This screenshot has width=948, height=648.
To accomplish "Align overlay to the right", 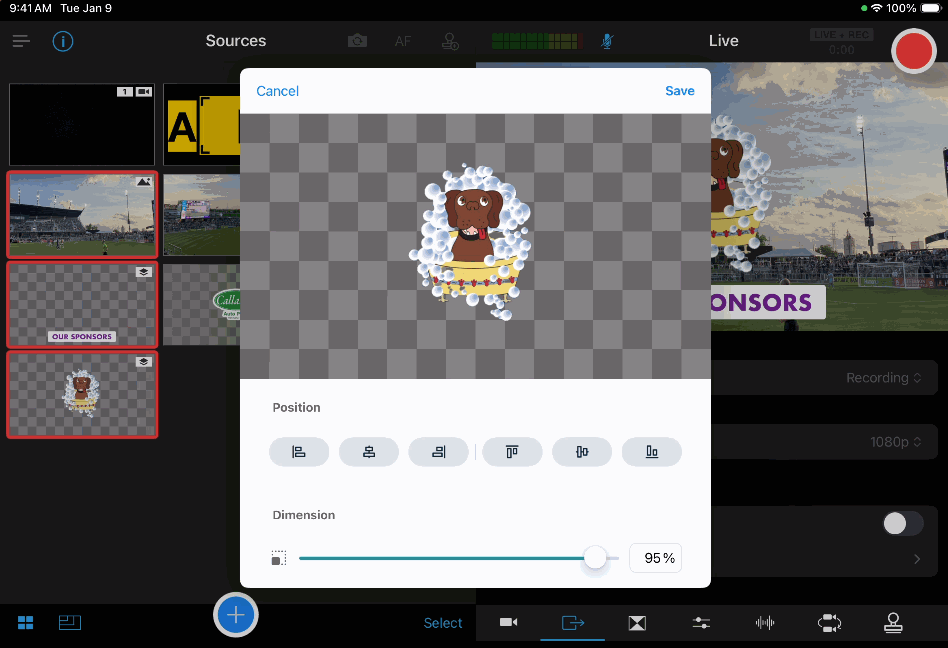I will [438, 452].
